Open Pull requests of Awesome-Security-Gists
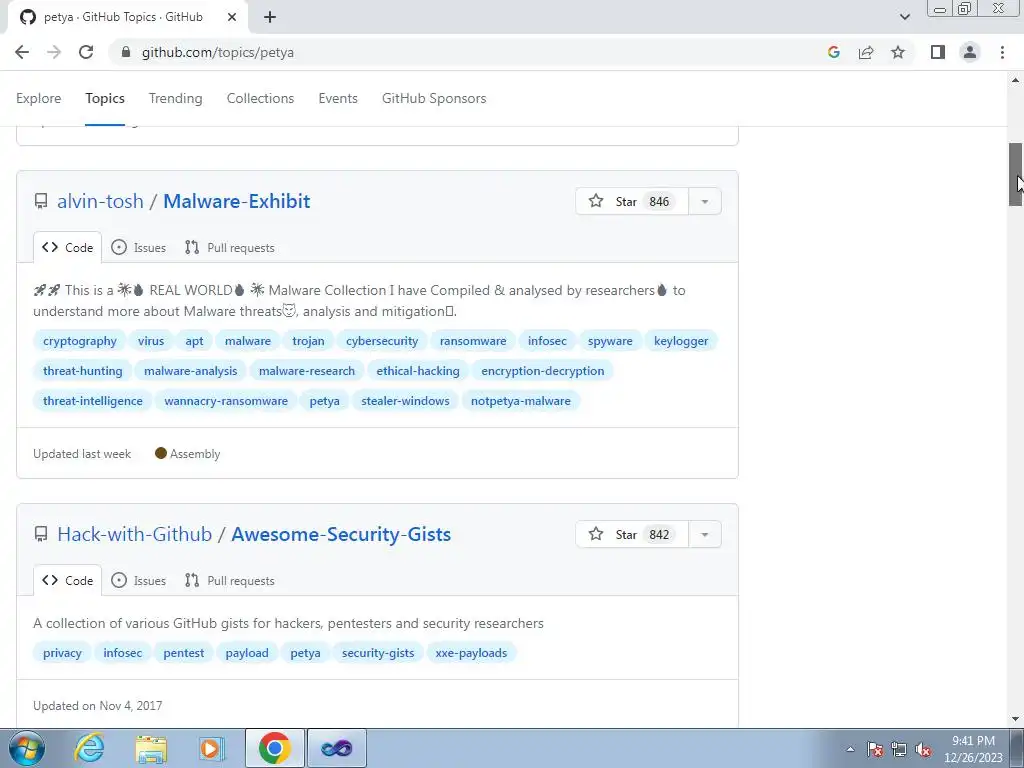This screenshot has width=1024, height=768. 229,581
